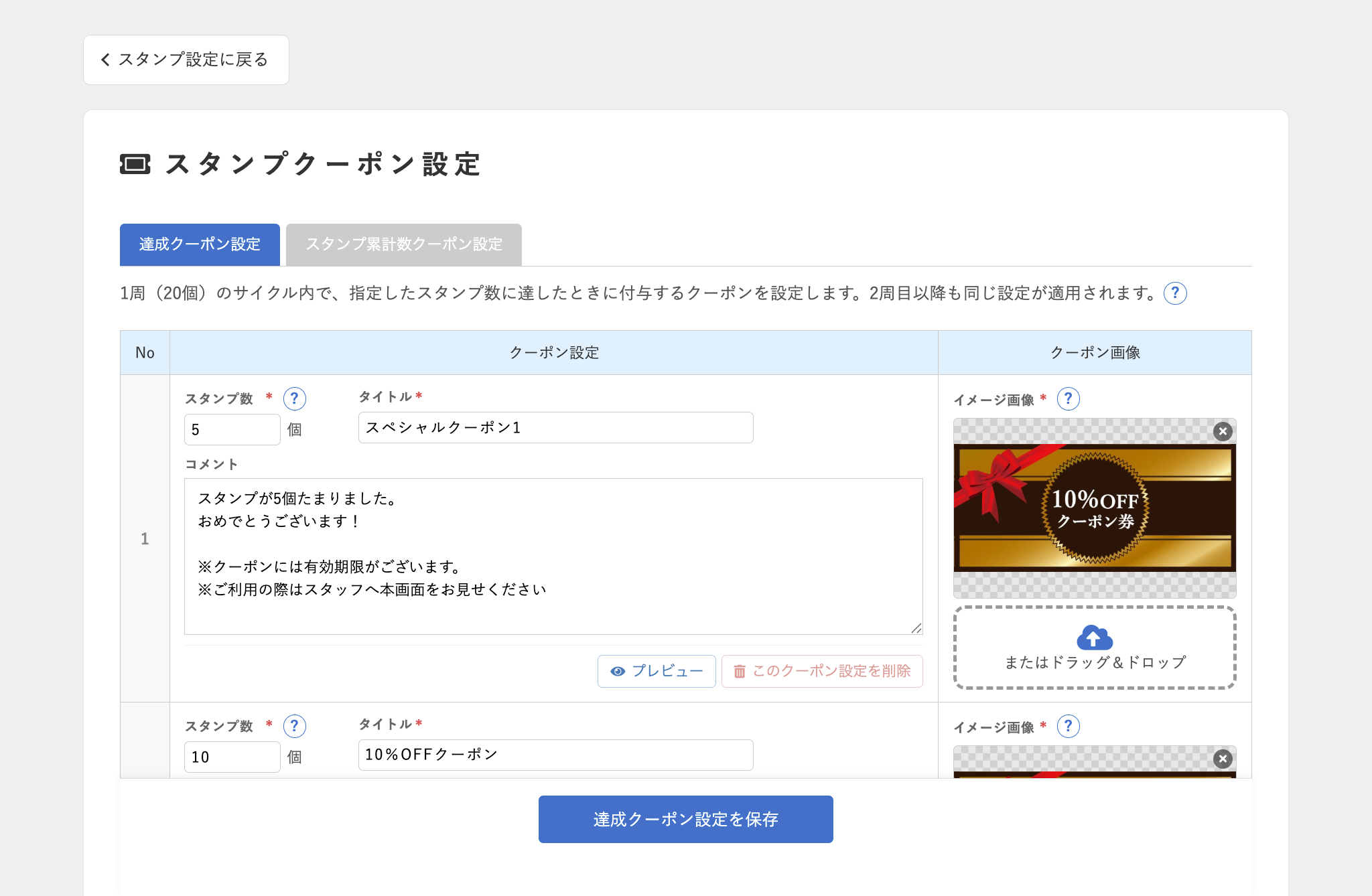Remove coupon 1 image with X icon
Screen dimensions: 1372x896
tap(1223, 431)
